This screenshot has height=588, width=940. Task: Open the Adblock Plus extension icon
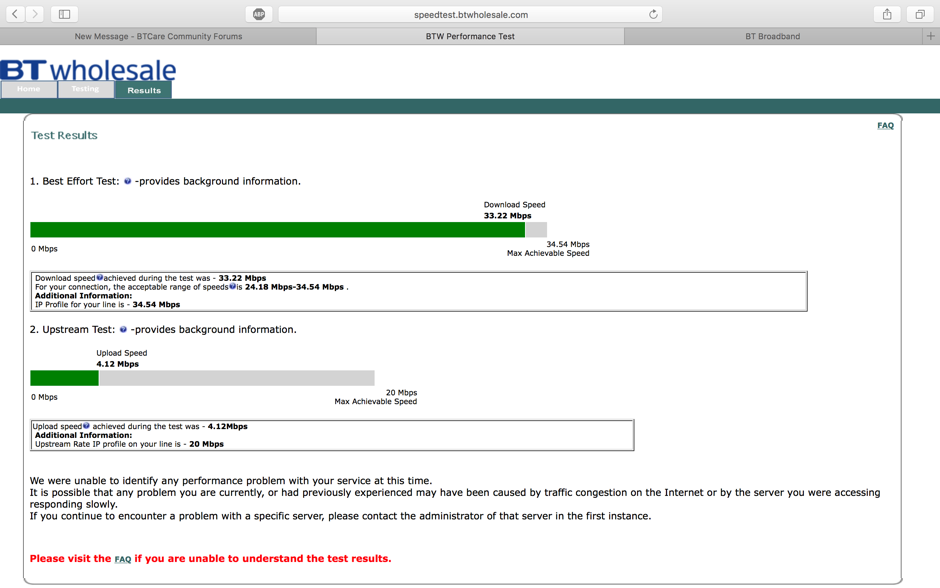[259, 14]
